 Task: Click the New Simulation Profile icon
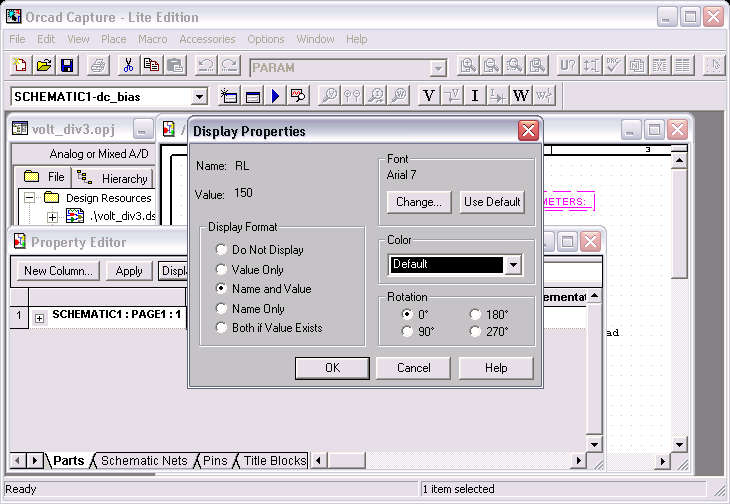(229, 96)
